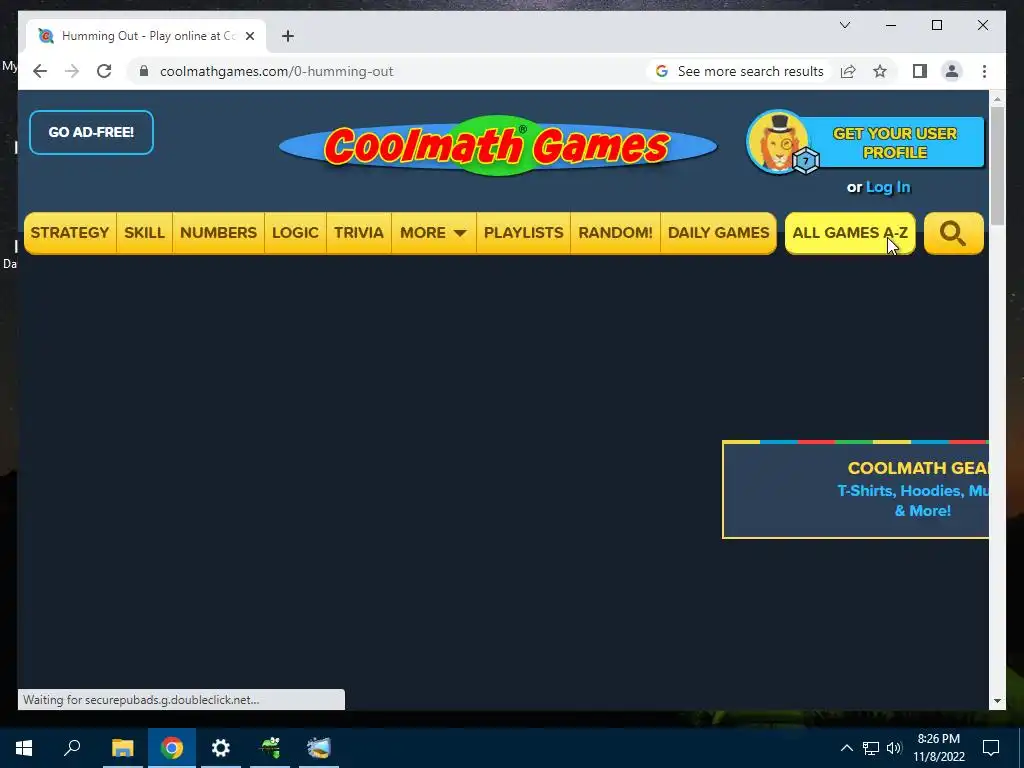Expand the MORE dropdown menu
The height and width of the screenshot is (768, 1024).
434,233
